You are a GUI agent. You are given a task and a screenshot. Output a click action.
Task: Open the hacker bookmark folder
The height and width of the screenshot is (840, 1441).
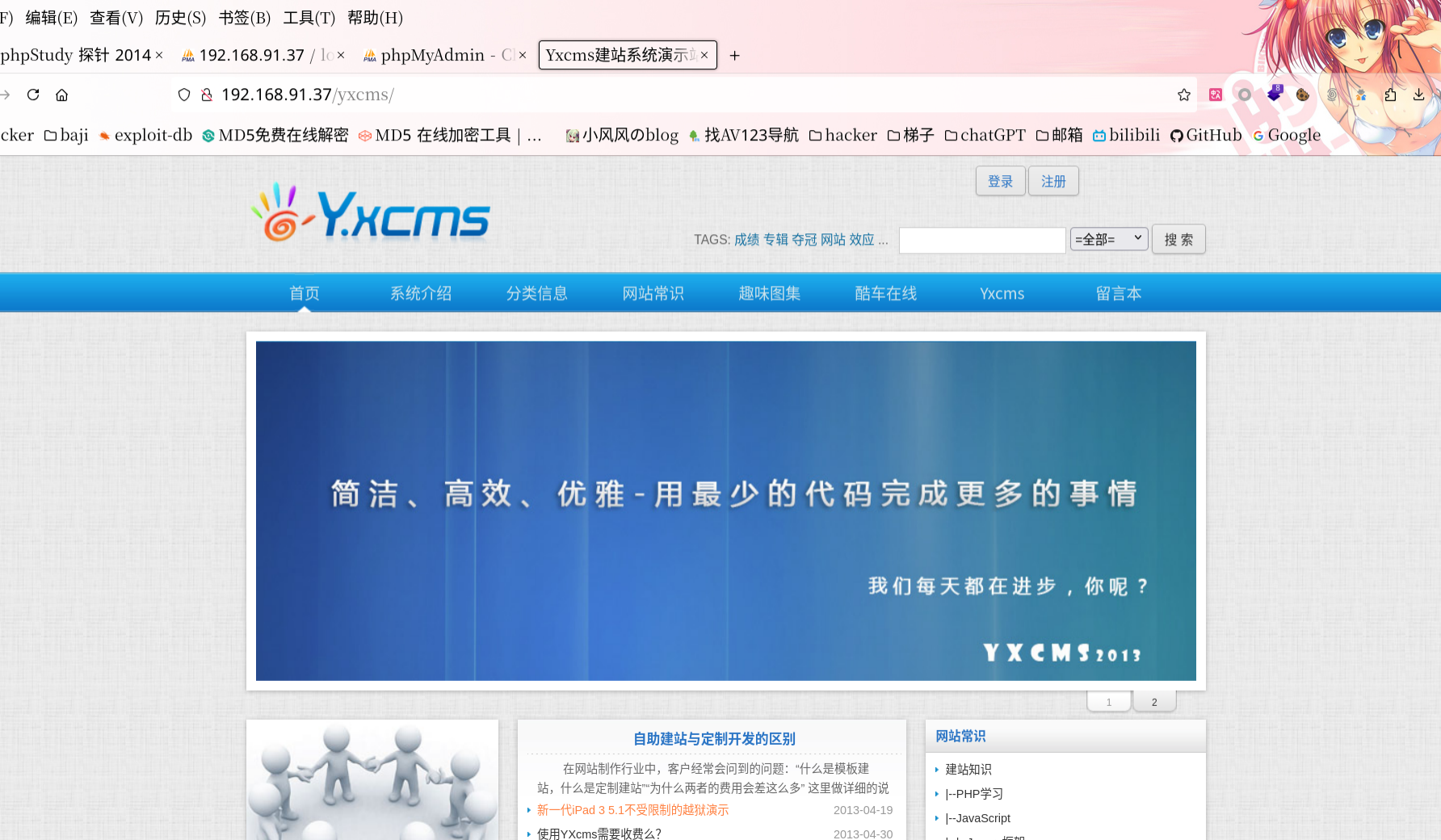pos(843,135)
